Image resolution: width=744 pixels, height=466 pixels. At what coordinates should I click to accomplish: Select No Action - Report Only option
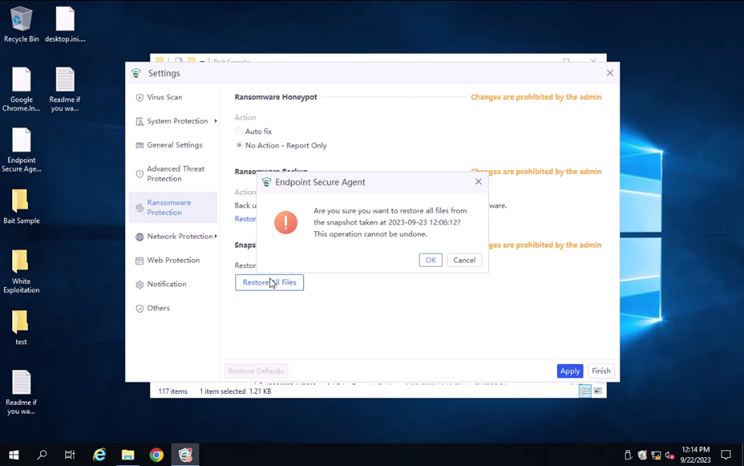point(239,146)
